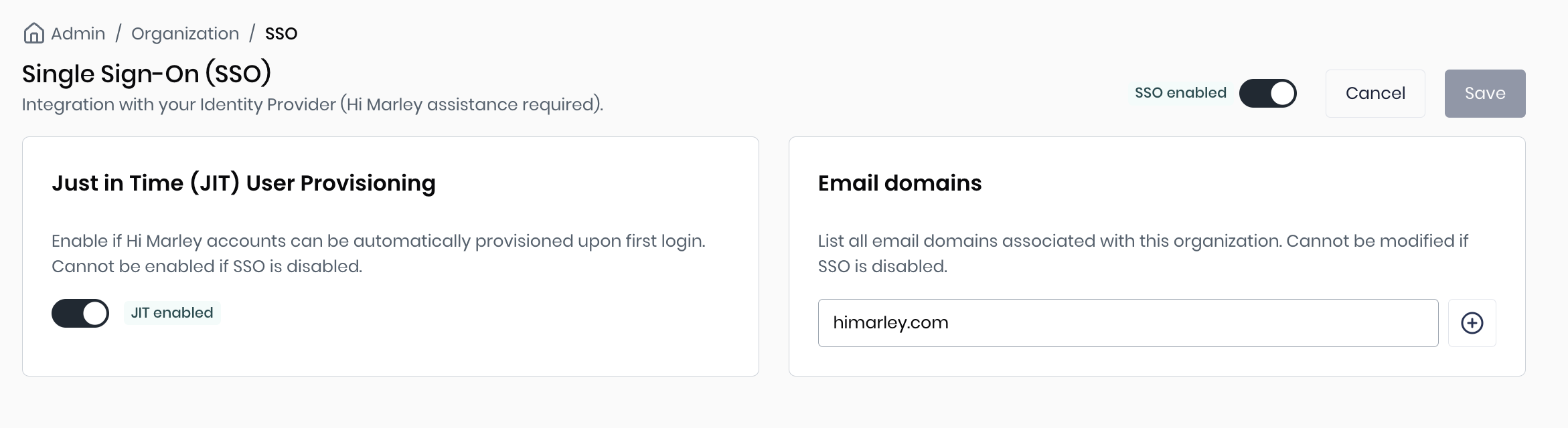The width and height of the screenshot is (1568, 428).
Task: Save the SSO settings
Action: click(x=1484, y=94)
